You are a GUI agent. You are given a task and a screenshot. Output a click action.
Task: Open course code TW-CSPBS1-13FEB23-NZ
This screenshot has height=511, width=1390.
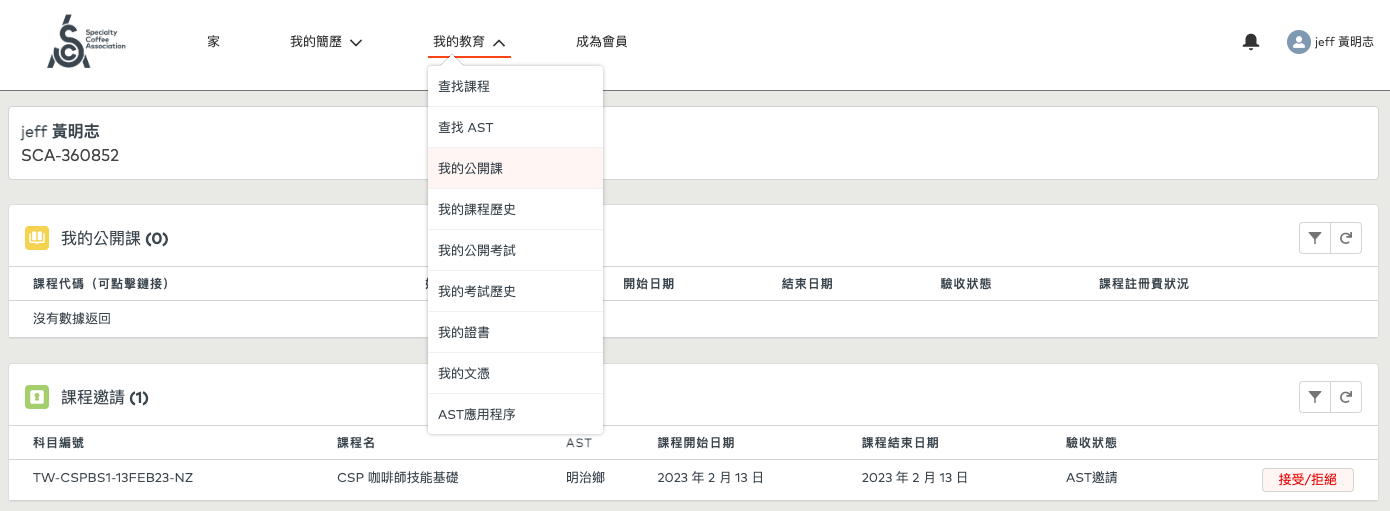click(x=113, y=478)
